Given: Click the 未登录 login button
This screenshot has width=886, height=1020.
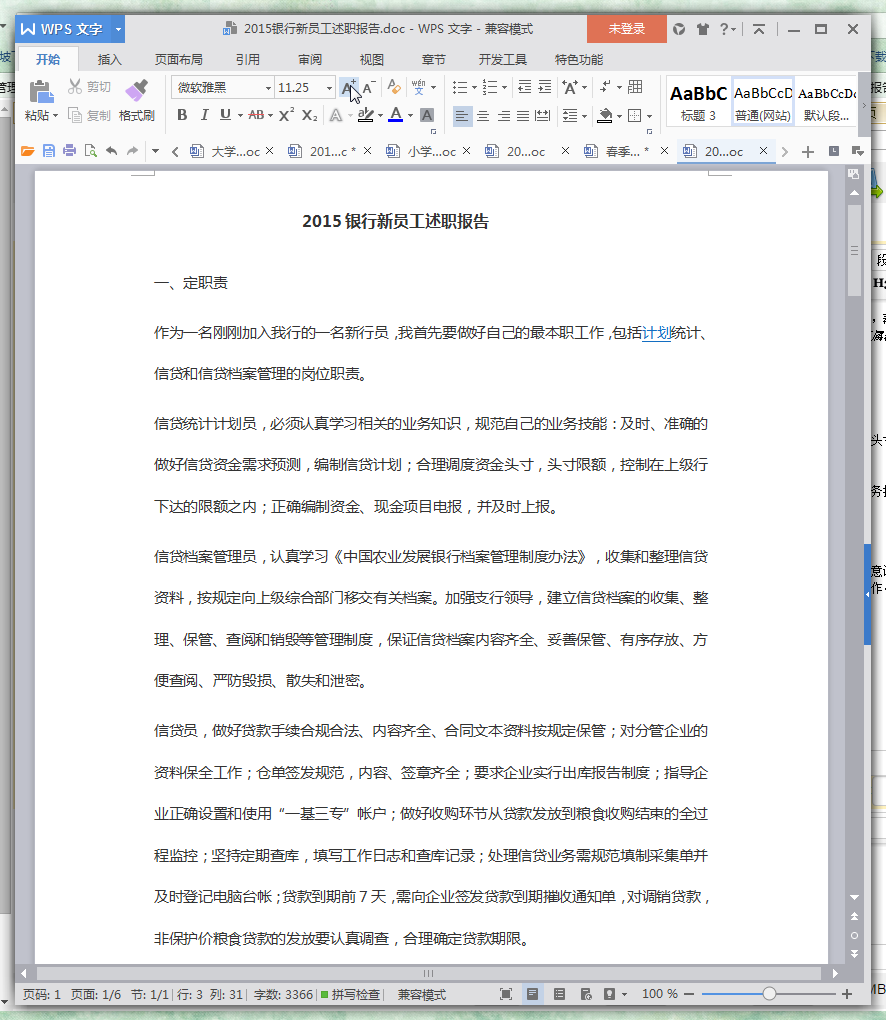Looking at the screenshot, I should point(627,30).
